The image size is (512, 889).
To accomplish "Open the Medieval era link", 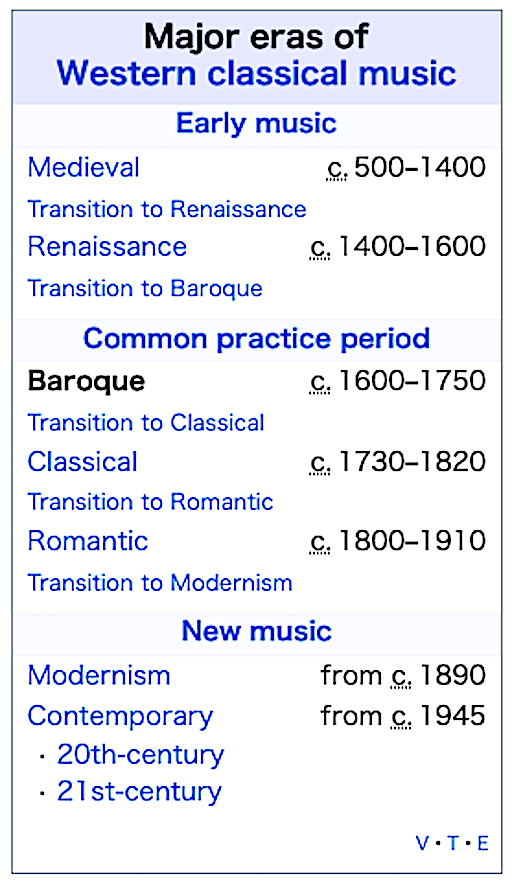I will [83, 168].
